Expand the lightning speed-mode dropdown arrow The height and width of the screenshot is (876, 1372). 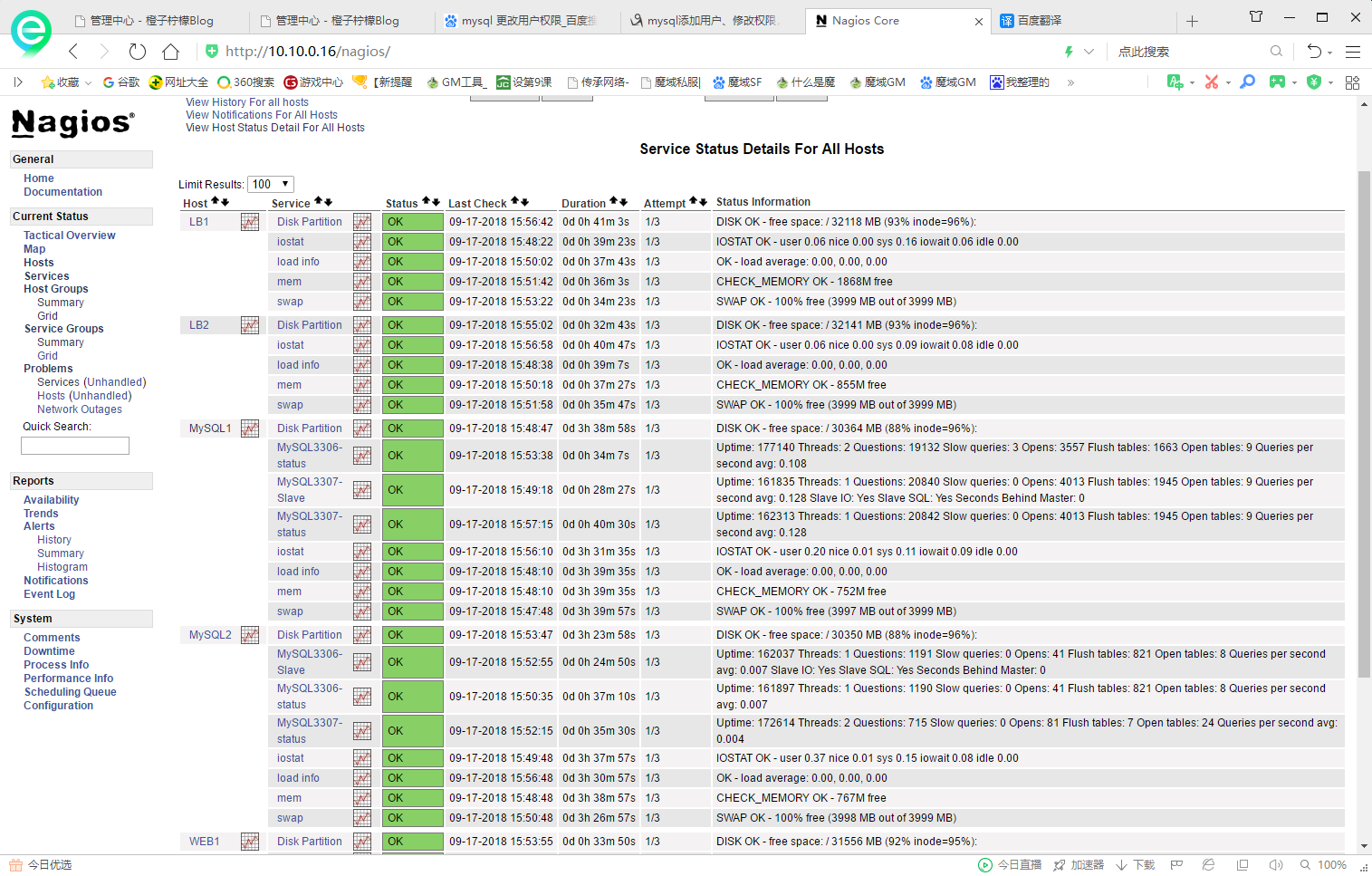[1089, 52]
